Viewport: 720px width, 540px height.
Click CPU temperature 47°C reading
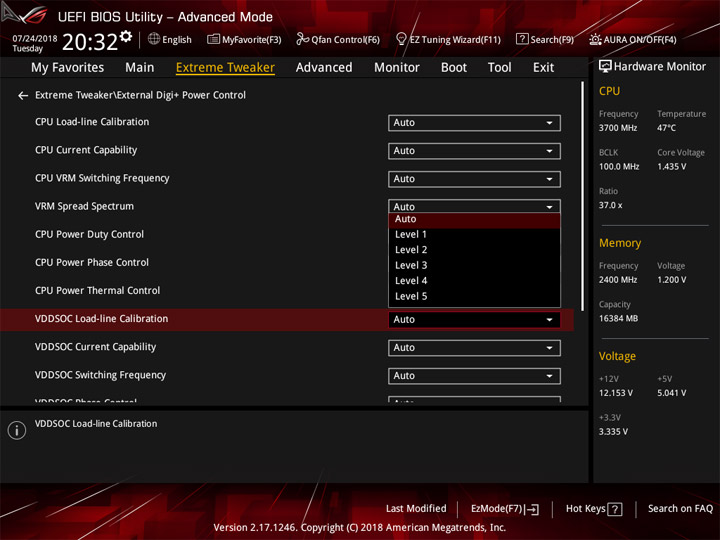[666, 128]
